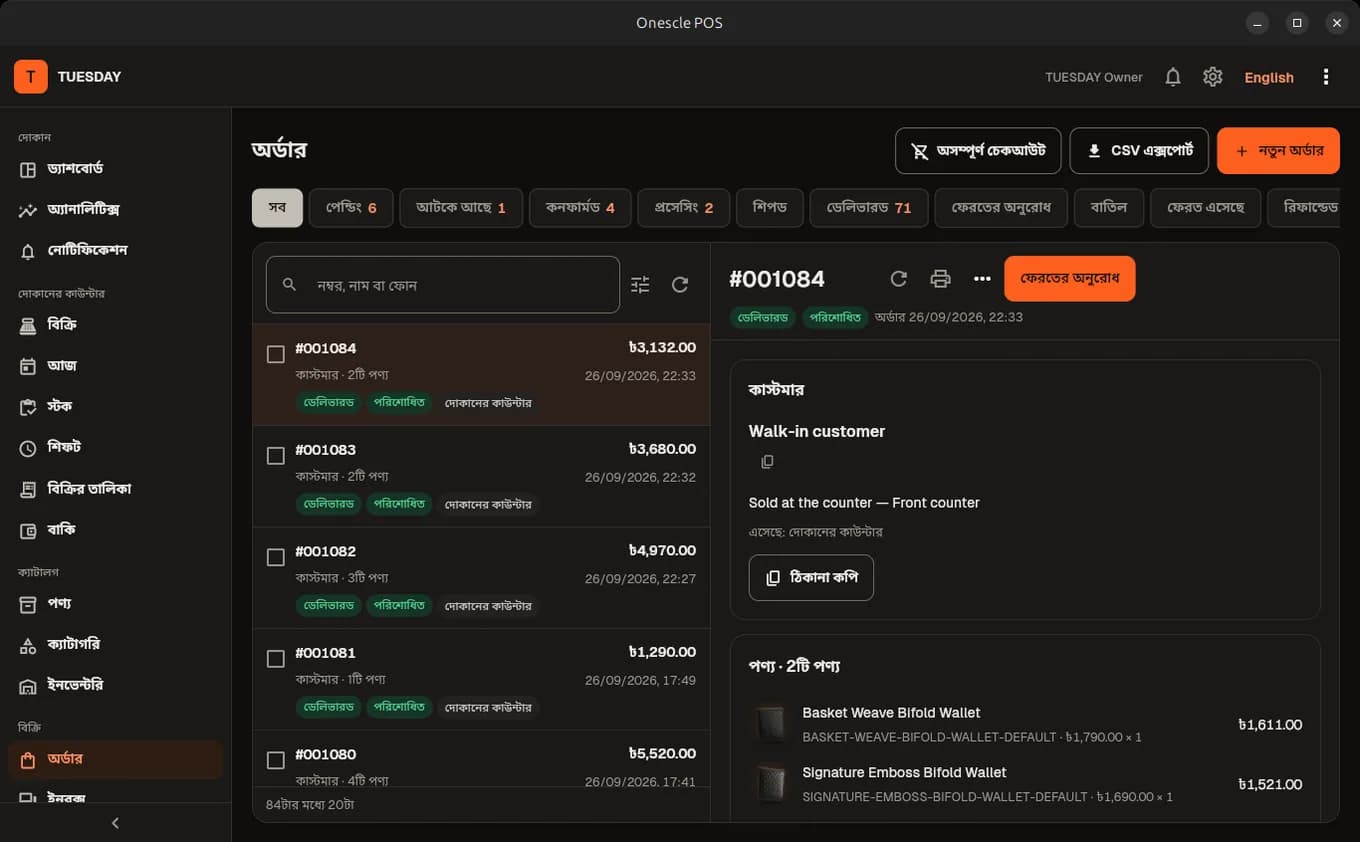Collapse the sidebar with the chevron arrow
The width and height of the screenshot is (1360, 842).
115,823
